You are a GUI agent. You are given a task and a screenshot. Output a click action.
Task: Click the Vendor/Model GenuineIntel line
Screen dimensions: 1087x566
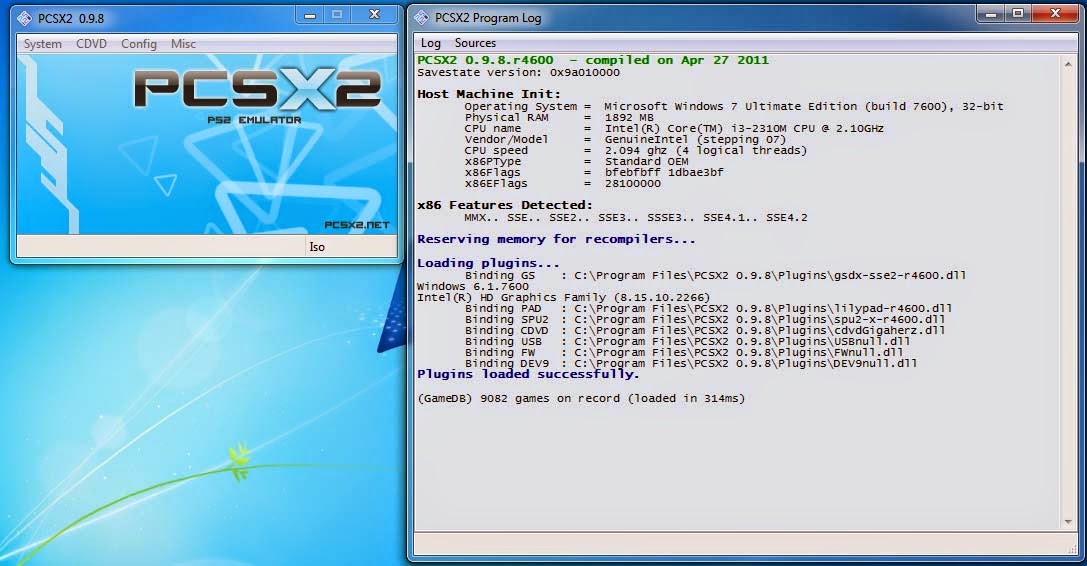[625, 139]
